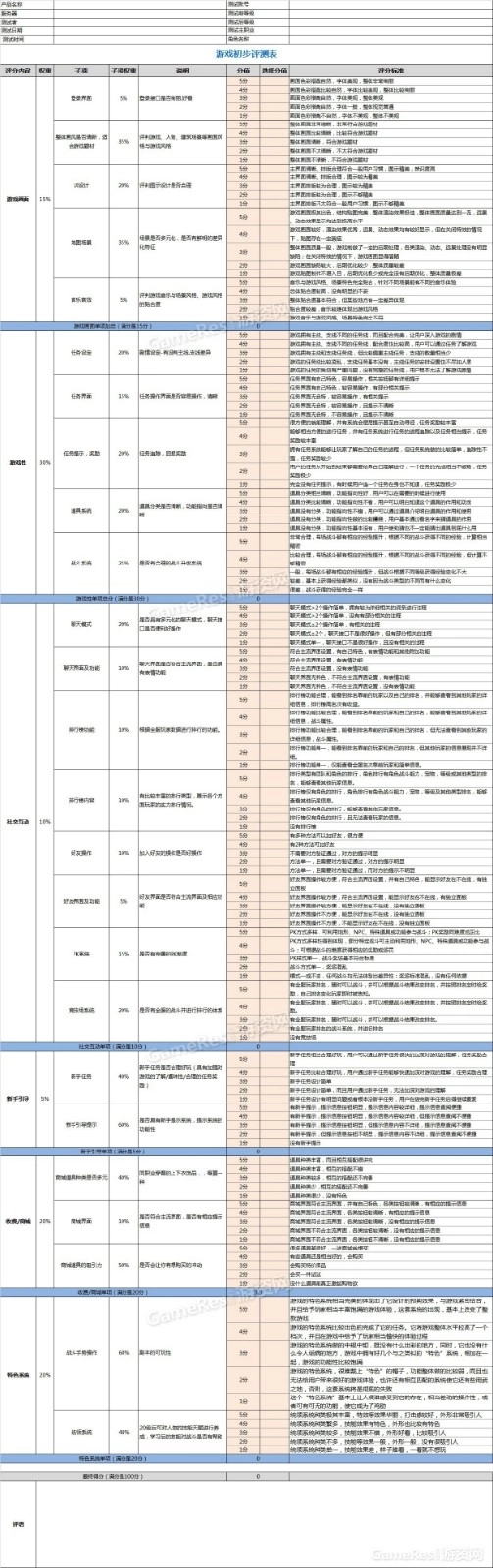This screenshot has height=1568, width=493.
Task: Click the 评分标准 column header
Action: 391,71
